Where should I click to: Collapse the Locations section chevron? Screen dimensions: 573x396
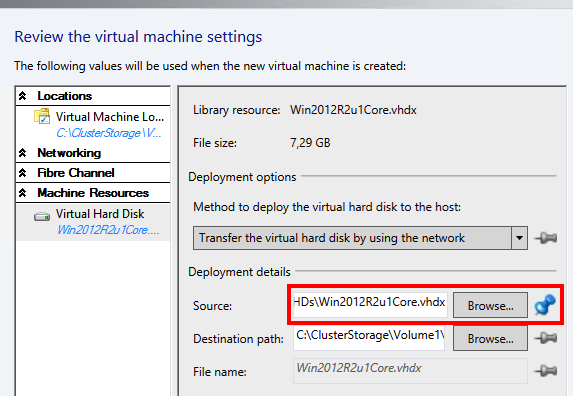(23, 96)
